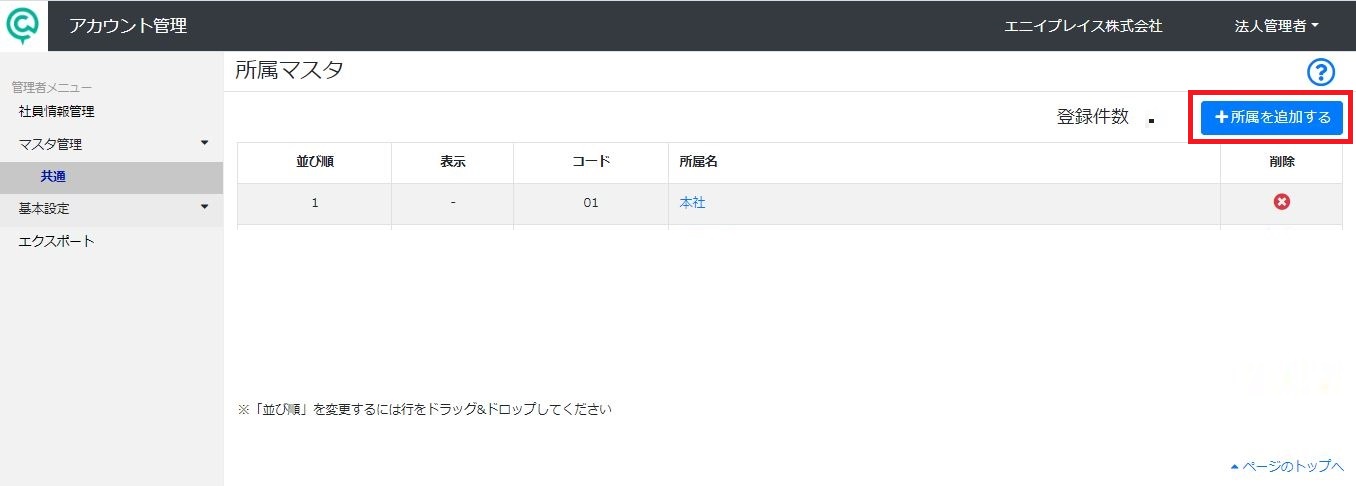Delete the 本社 row with red X
The width and height of the screenshot is (1356, 486).
click(1281, 202)
